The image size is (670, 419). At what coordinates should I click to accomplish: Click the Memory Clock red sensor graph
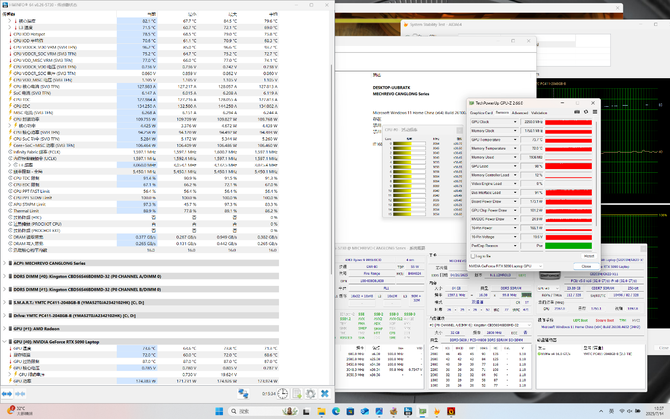570,131
